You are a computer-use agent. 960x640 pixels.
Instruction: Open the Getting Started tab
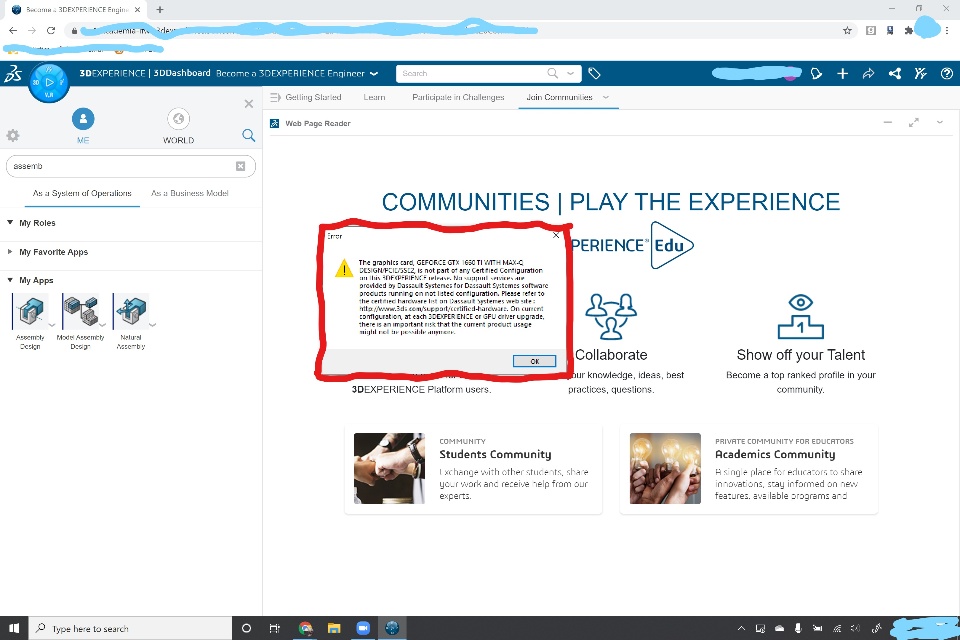click(313, 97)
